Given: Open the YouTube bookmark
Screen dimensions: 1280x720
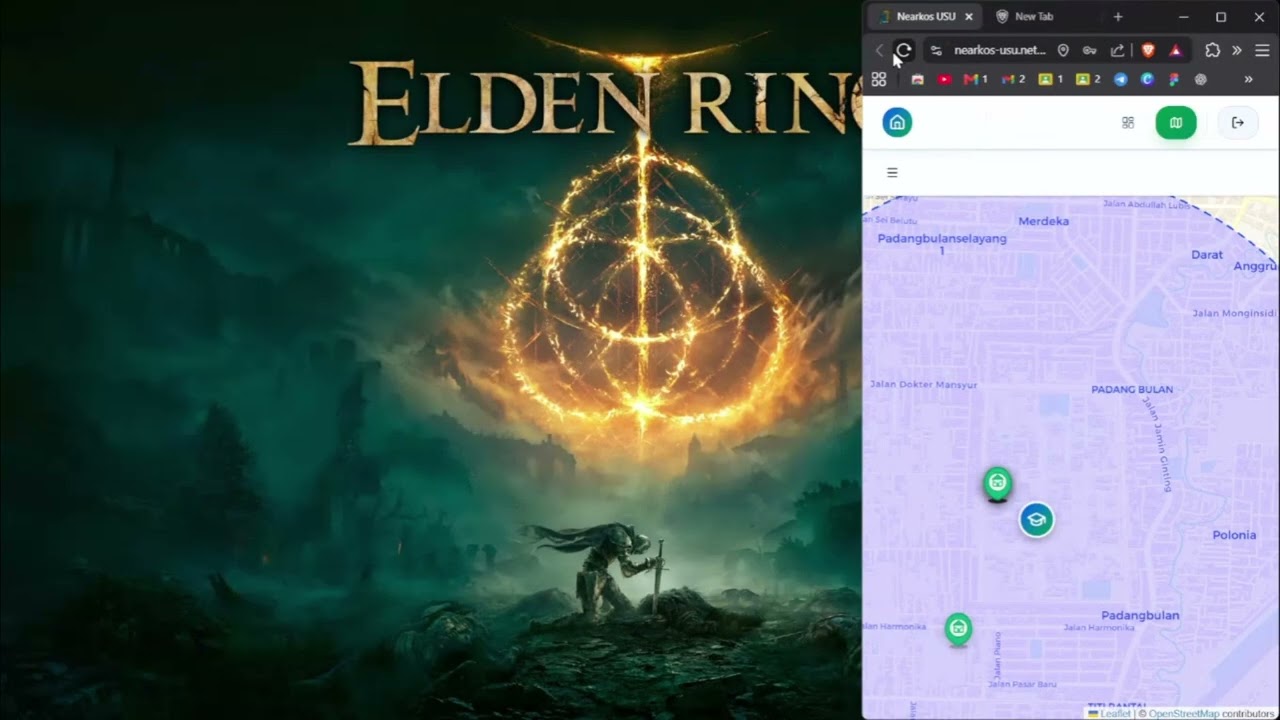Looking at the screenshot, I should [944, 79].
